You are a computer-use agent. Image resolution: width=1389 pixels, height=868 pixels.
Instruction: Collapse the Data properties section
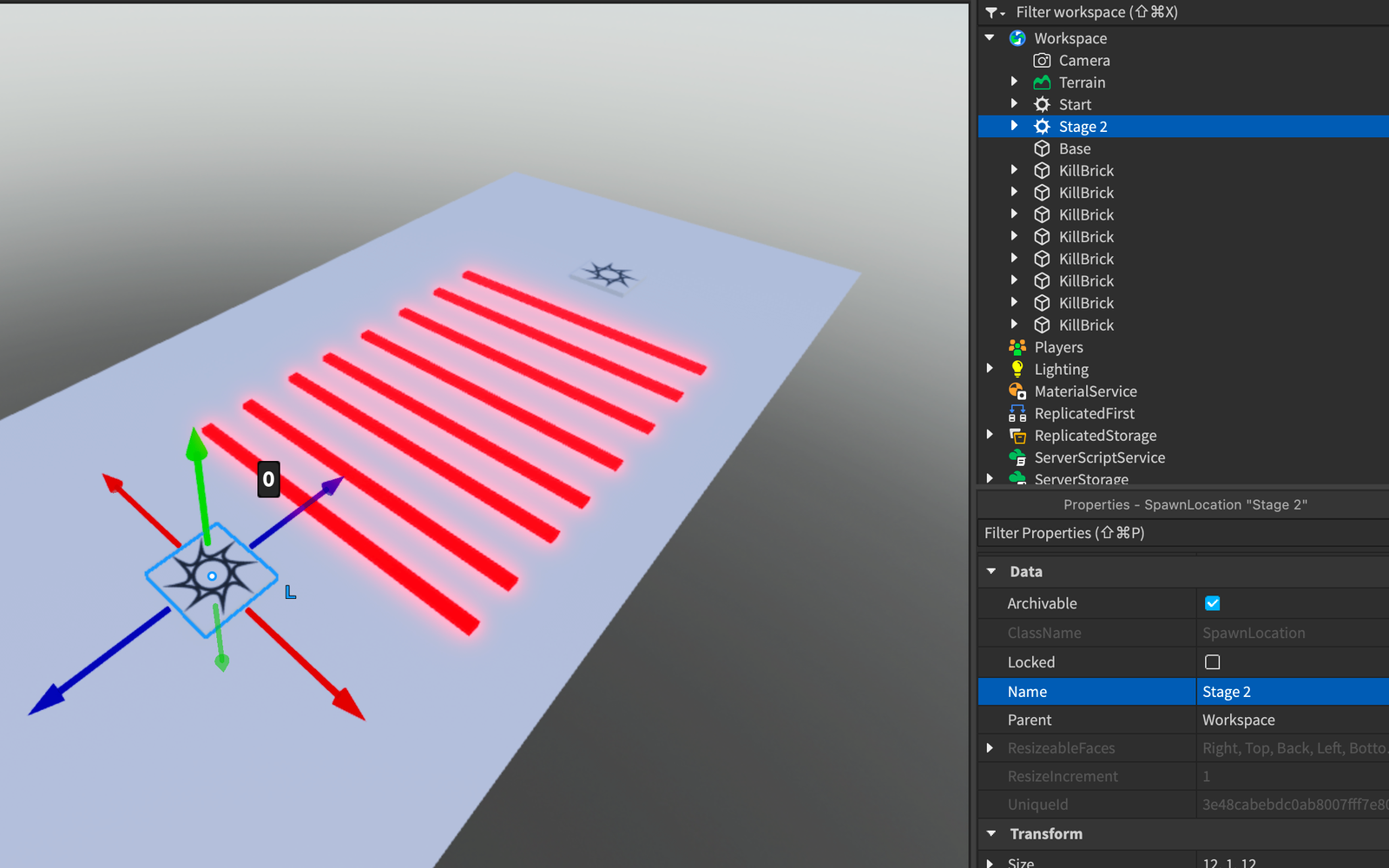(991, 571)
